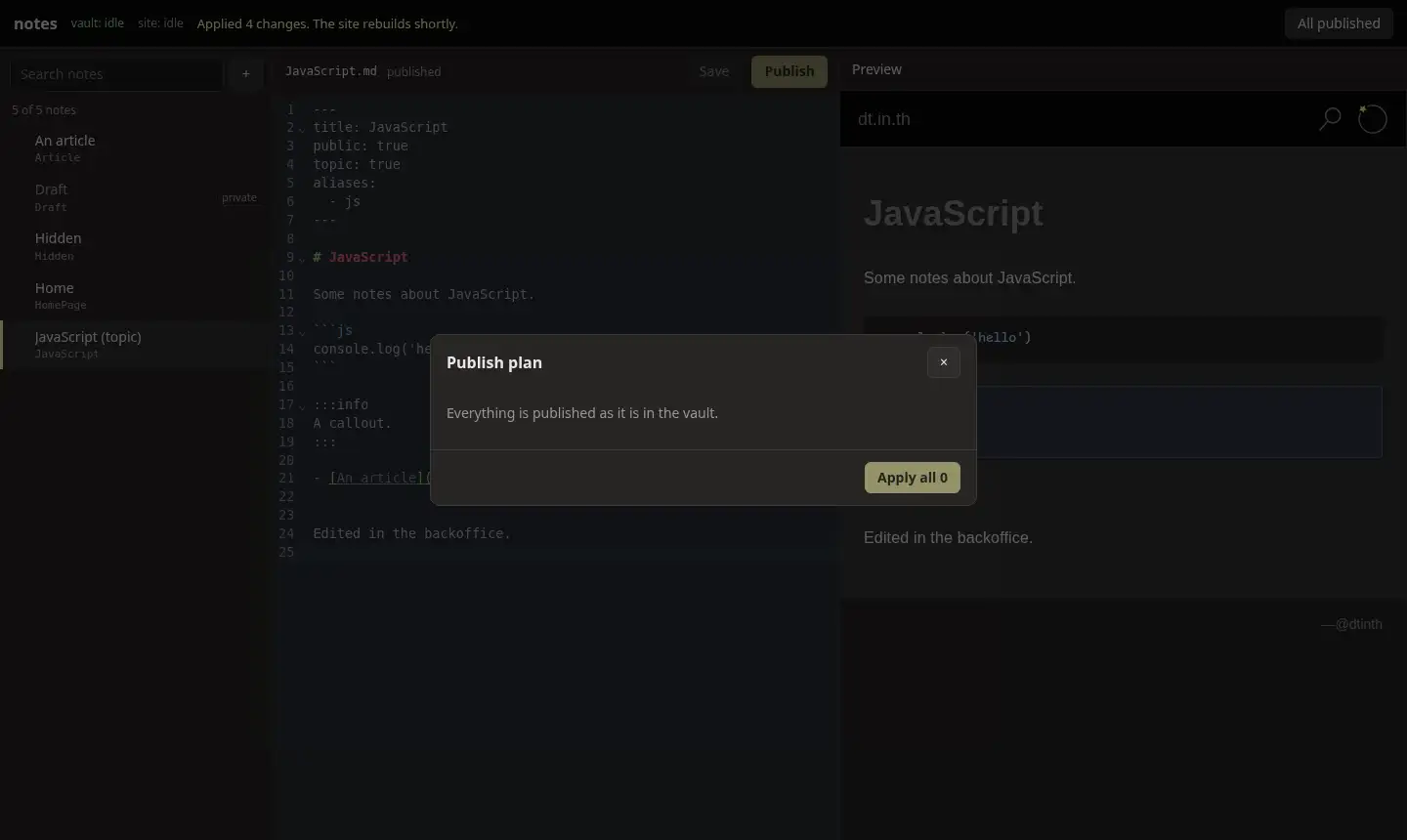Open the Draft note
The width and height of the screenshot is (1407, 840).
tap(135, 197)
